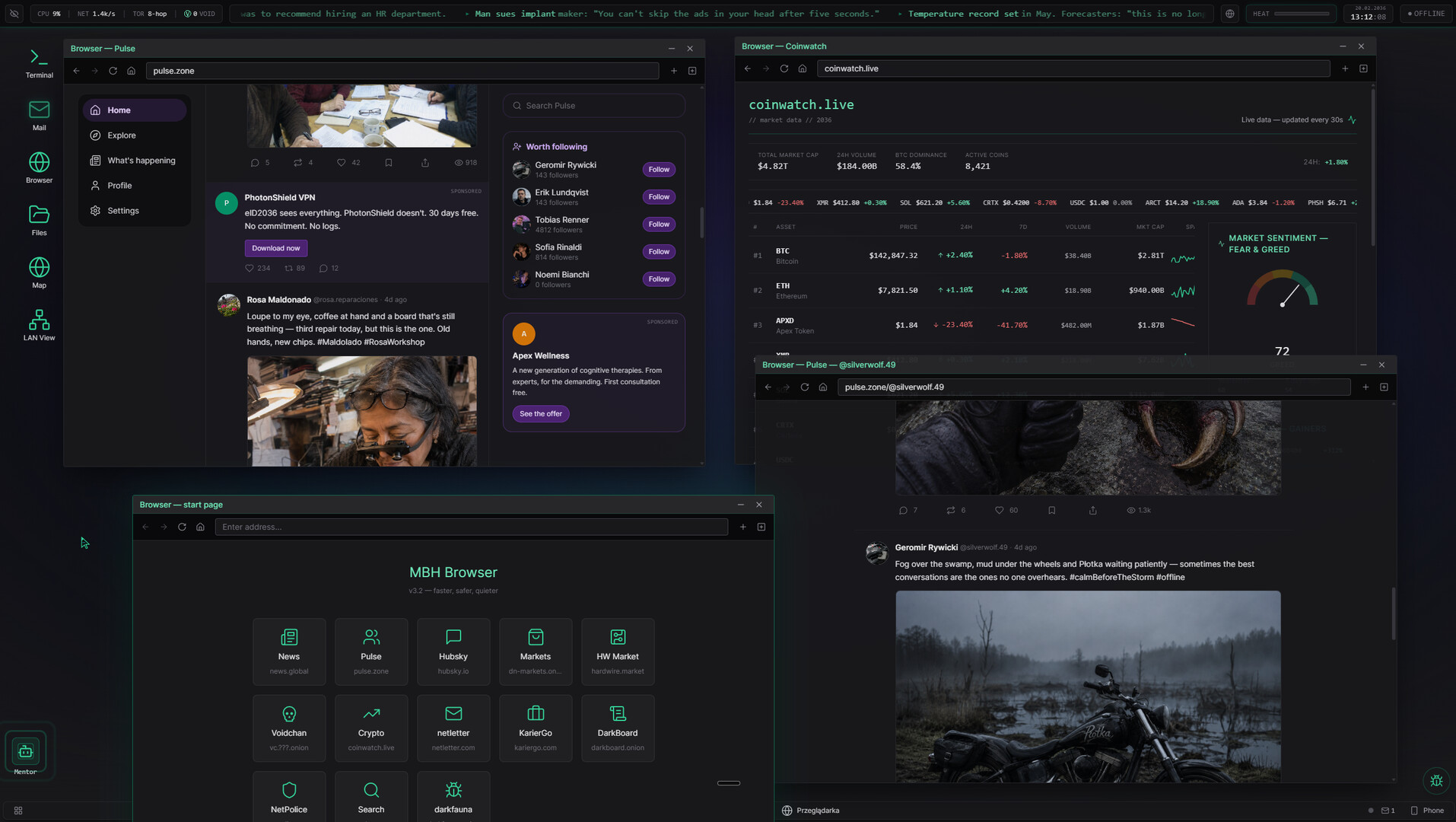Screen dimensions: 1456x822
Task: Open the foggy swamp motorcycle photo
Action: tap(1088, 687)
